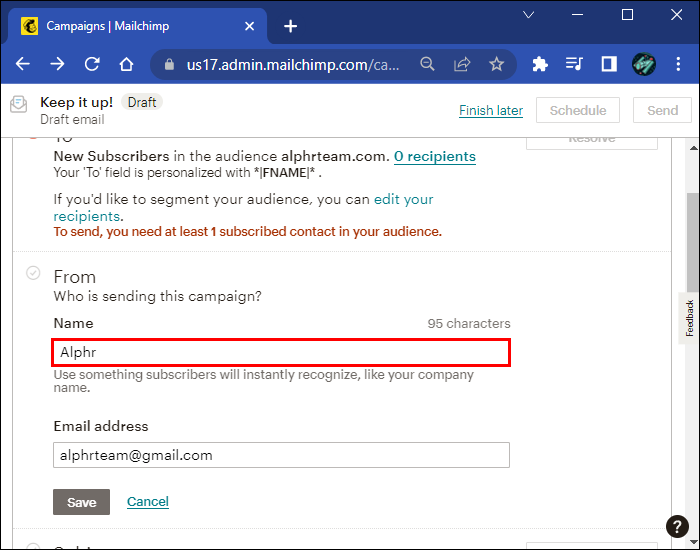Click the scrollbar up arrow

tap(693, 148)
